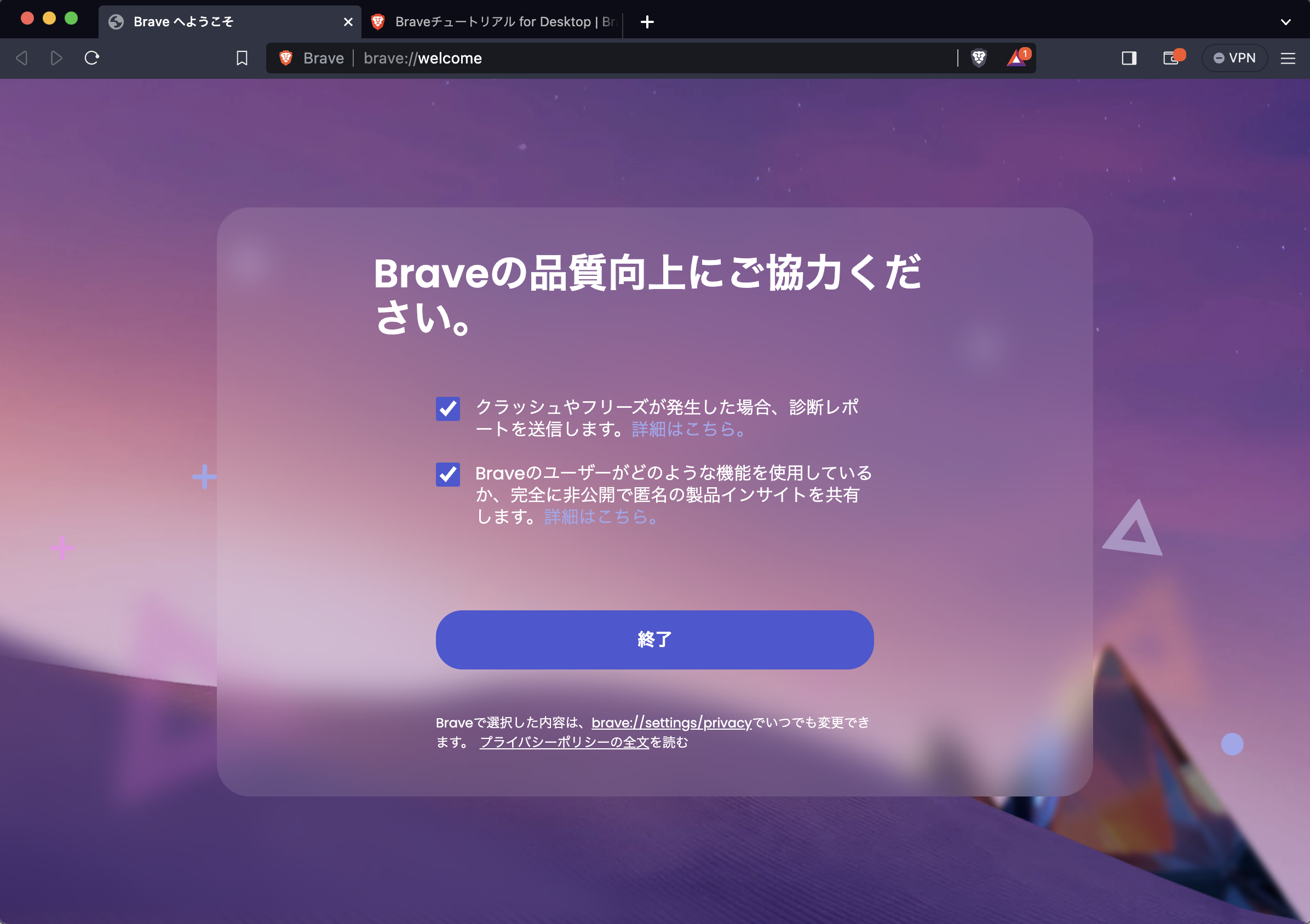Open the Brave Wallet icon
1310x924 pixels.
pyautogui.click(x=1171, y=57)
